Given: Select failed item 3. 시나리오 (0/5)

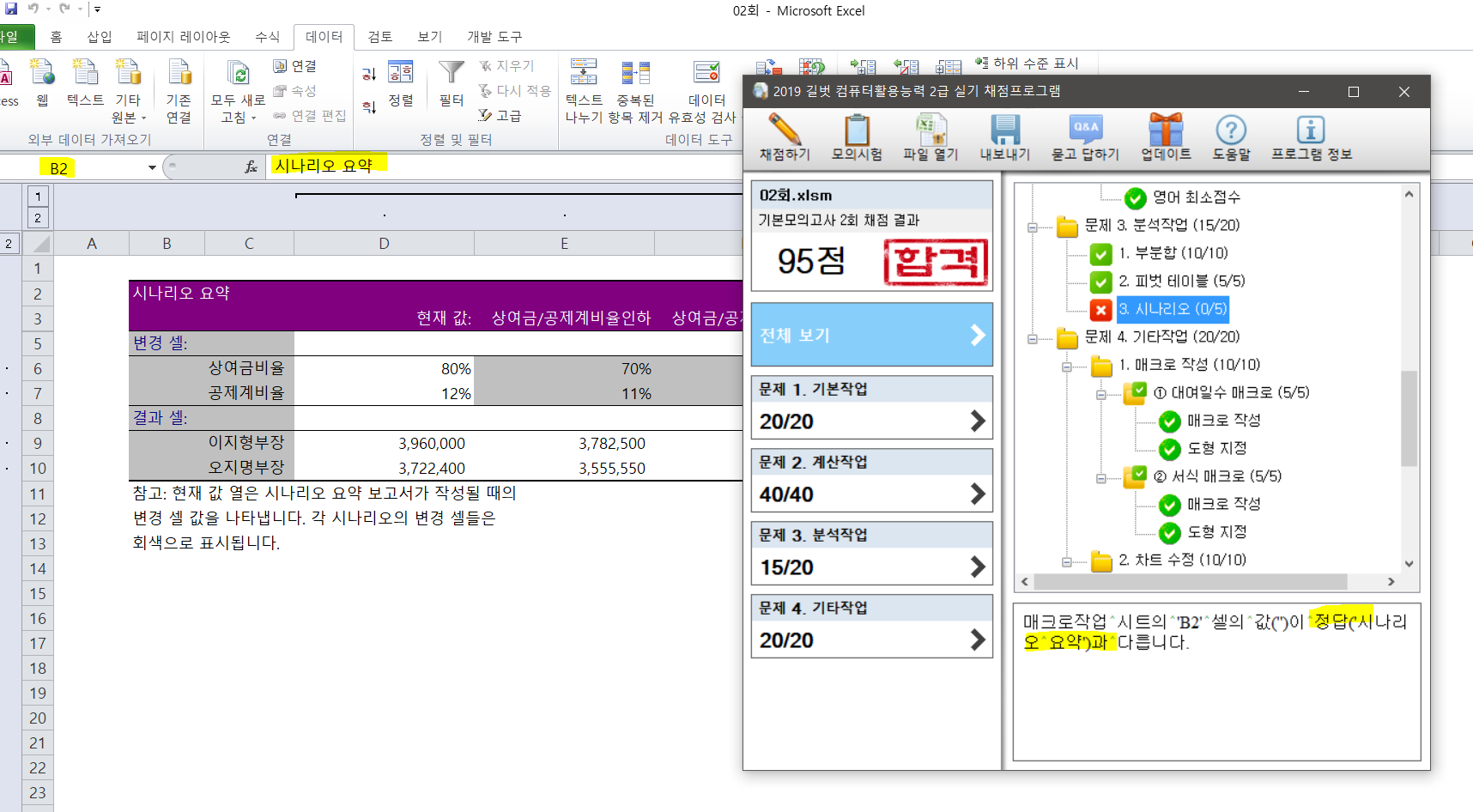Looking at the screenshot, I should coord(1172,309).
